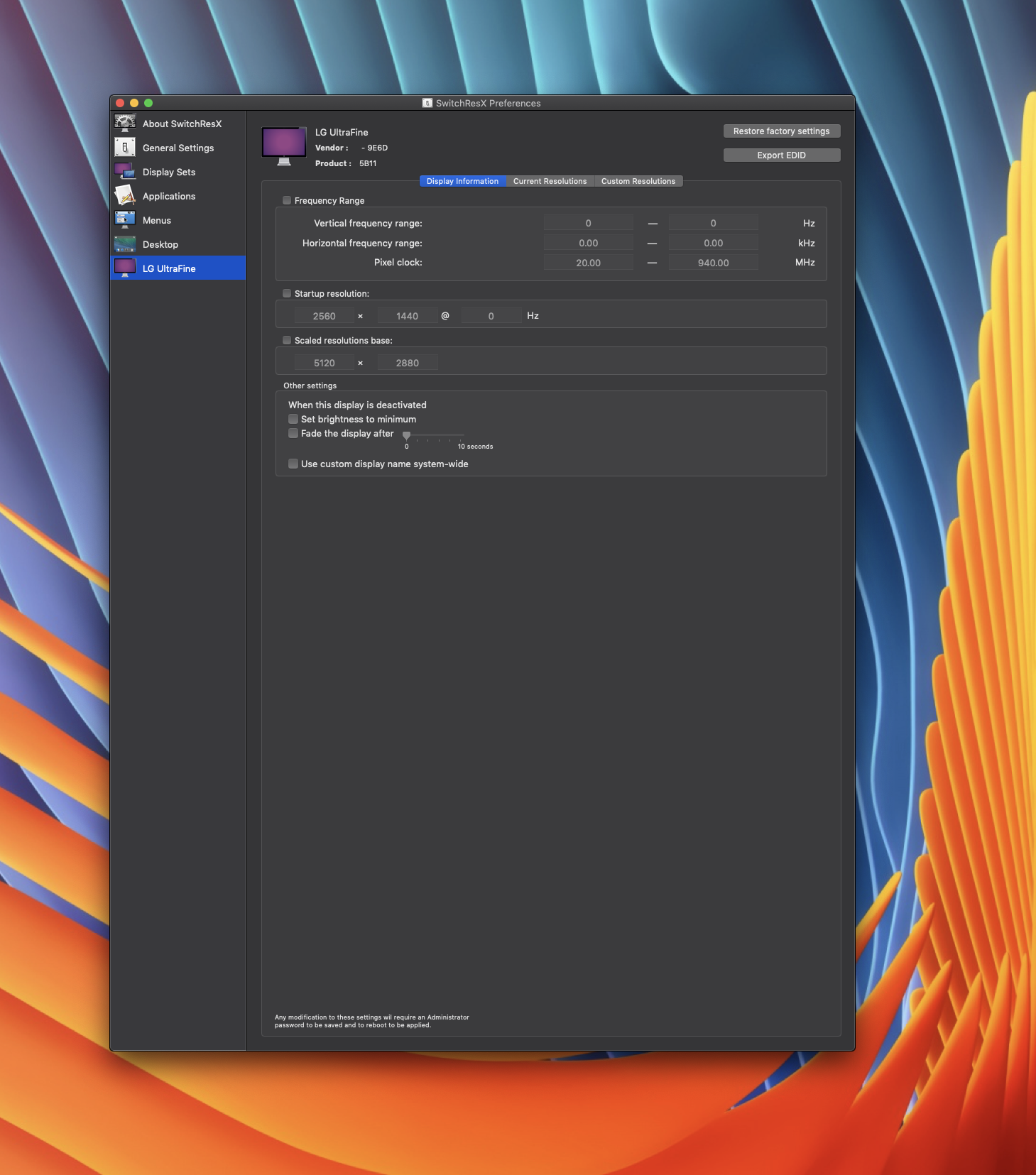Click the Other settings section label

[310, 386]
